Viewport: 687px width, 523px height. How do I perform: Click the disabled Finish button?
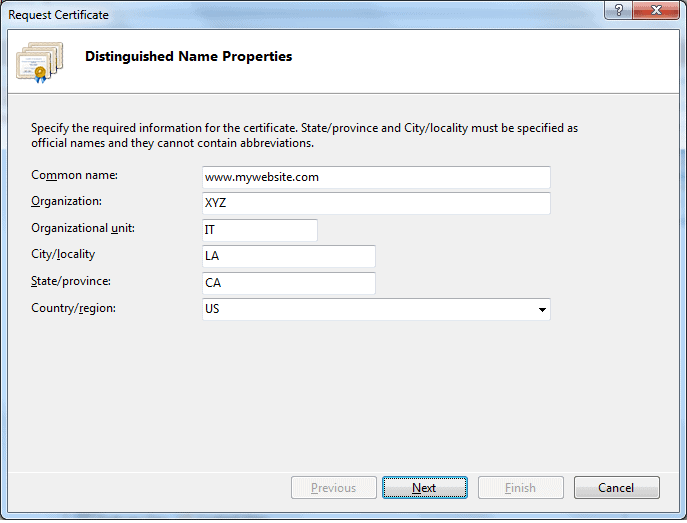point(520,488)
